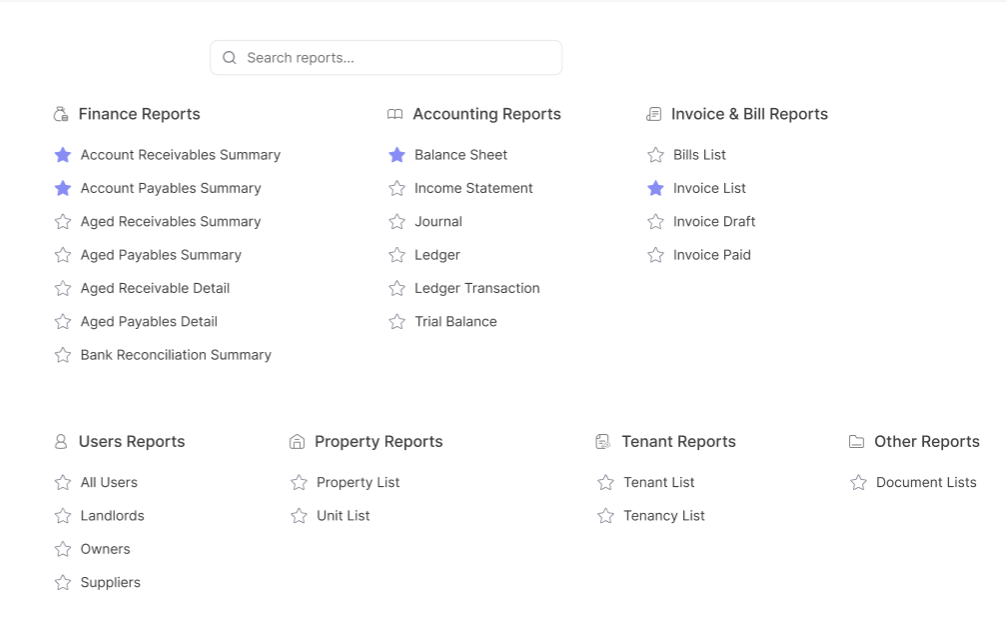Open Bank Reconciliation Summary report
Image resolution: width=1007 pixels, height=636 pixels.
coord(176,355)
